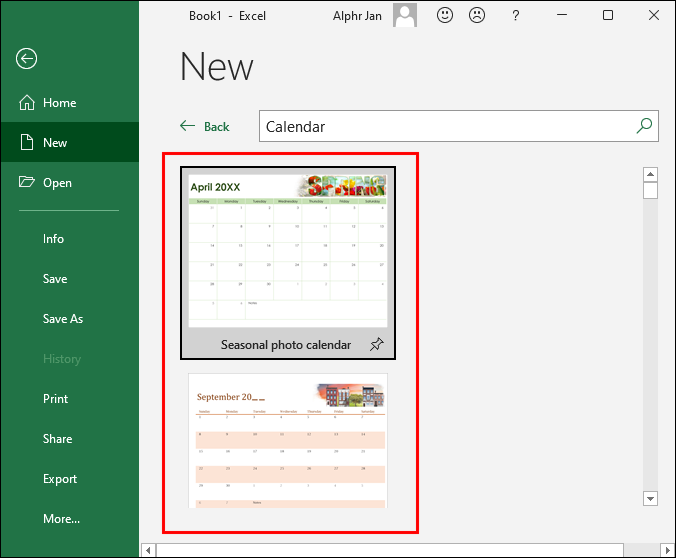Click the Alphr Jan account name
The image size is (676, 558).
(357, 16)
